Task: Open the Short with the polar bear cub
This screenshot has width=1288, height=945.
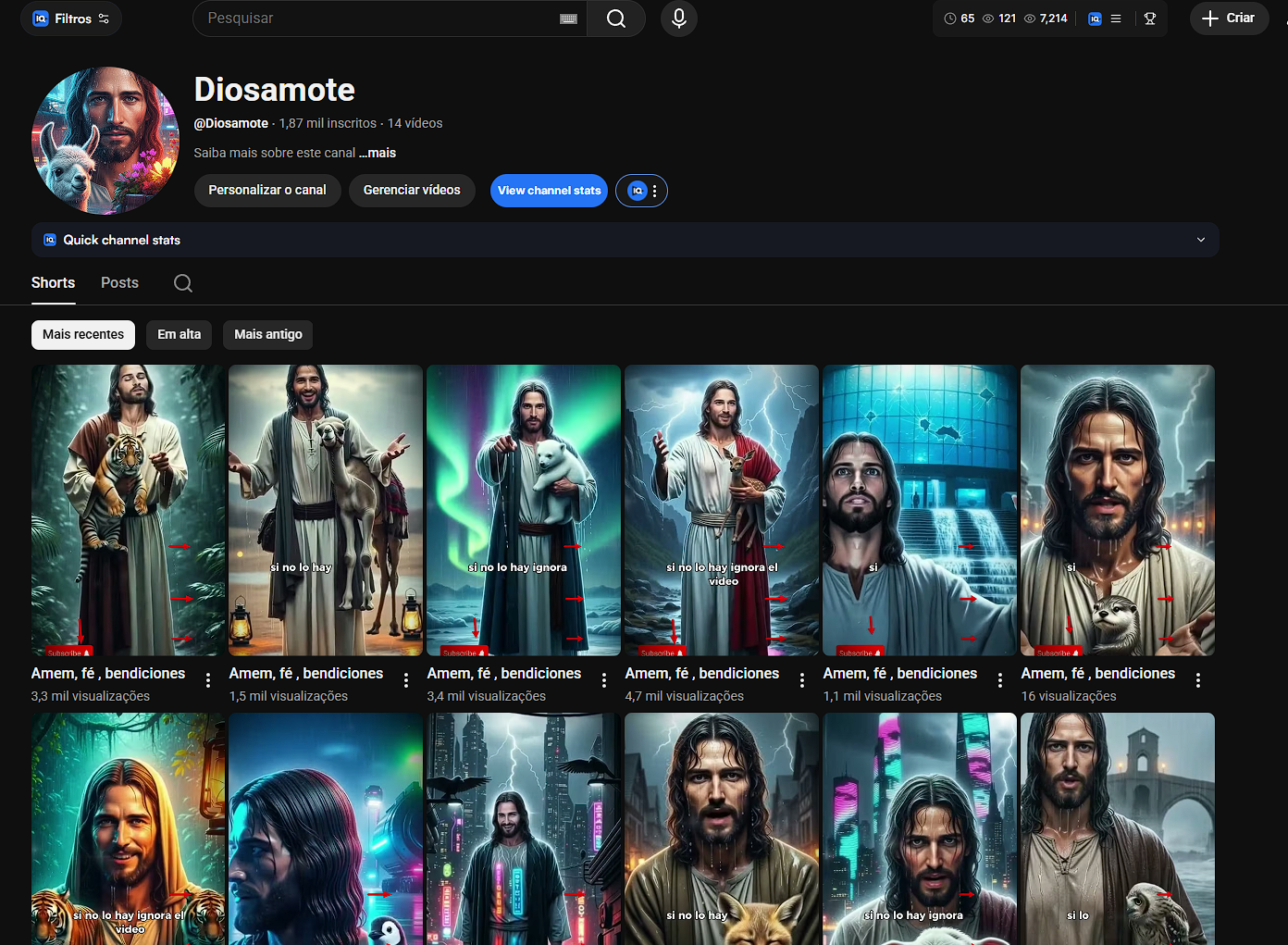Action: click(524, 510)
